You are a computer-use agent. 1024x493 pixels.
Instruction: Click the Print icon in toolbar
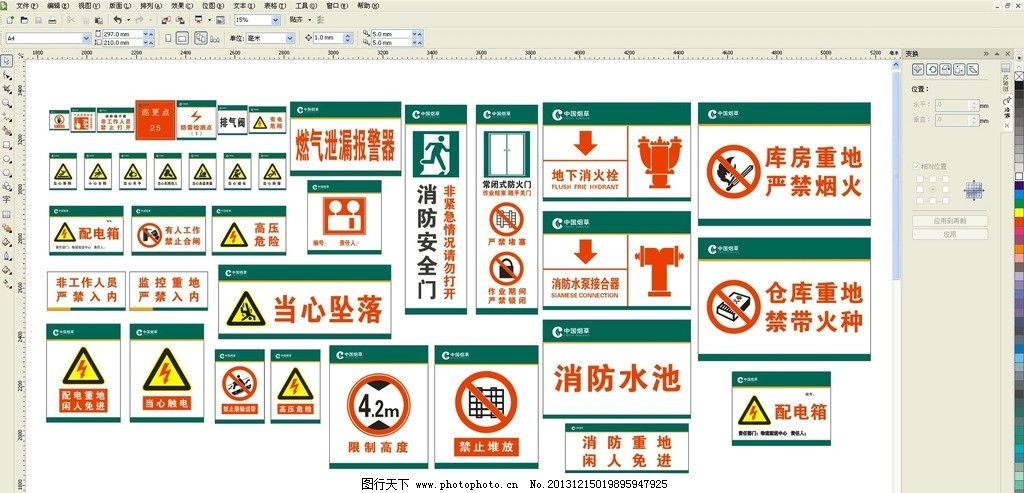[52, 20]
